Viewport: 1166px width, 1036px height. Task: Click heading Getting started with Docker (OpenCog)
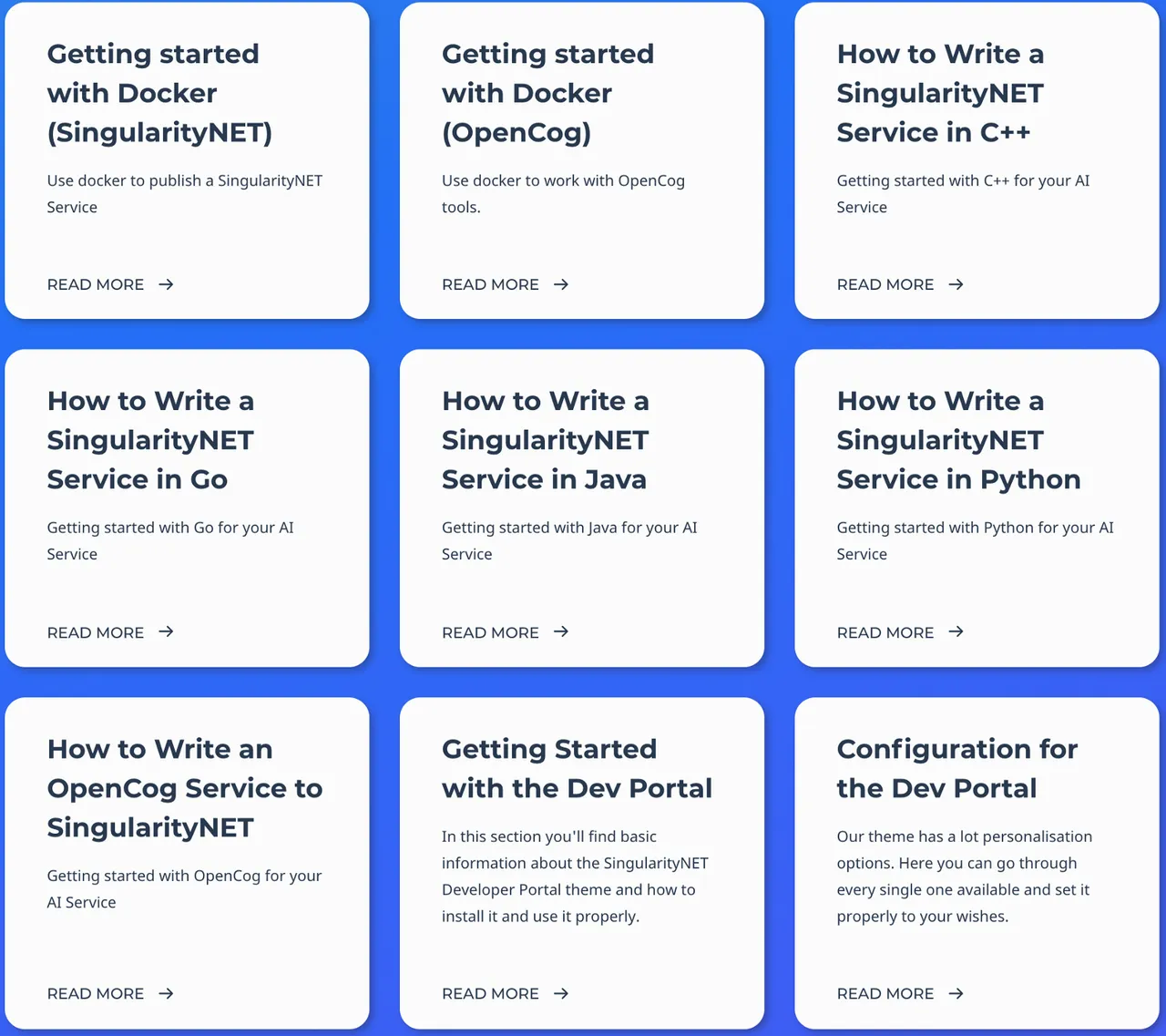(x=547, y=93)
